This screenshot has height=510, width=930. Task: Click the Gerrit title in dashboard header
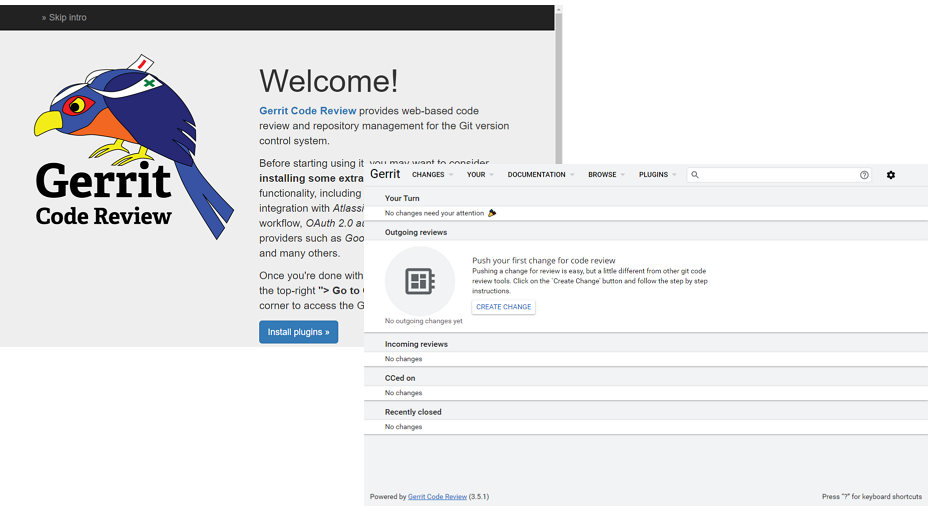385,174
